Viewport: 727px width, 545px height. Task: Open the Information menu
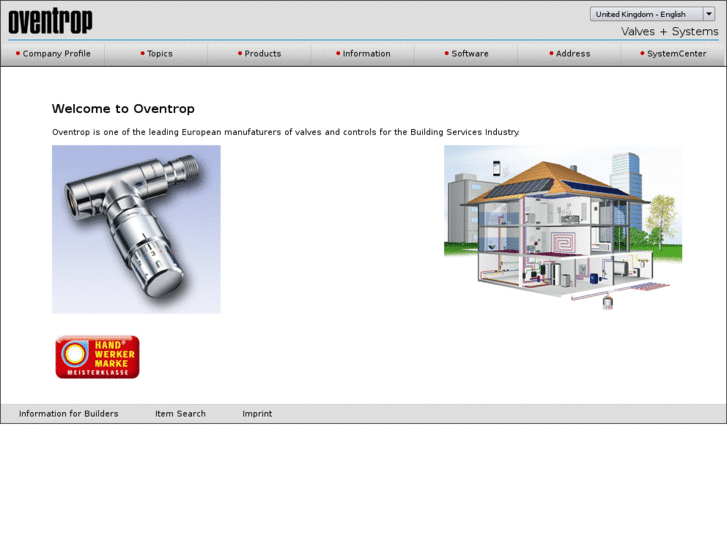tap(363, 54)
